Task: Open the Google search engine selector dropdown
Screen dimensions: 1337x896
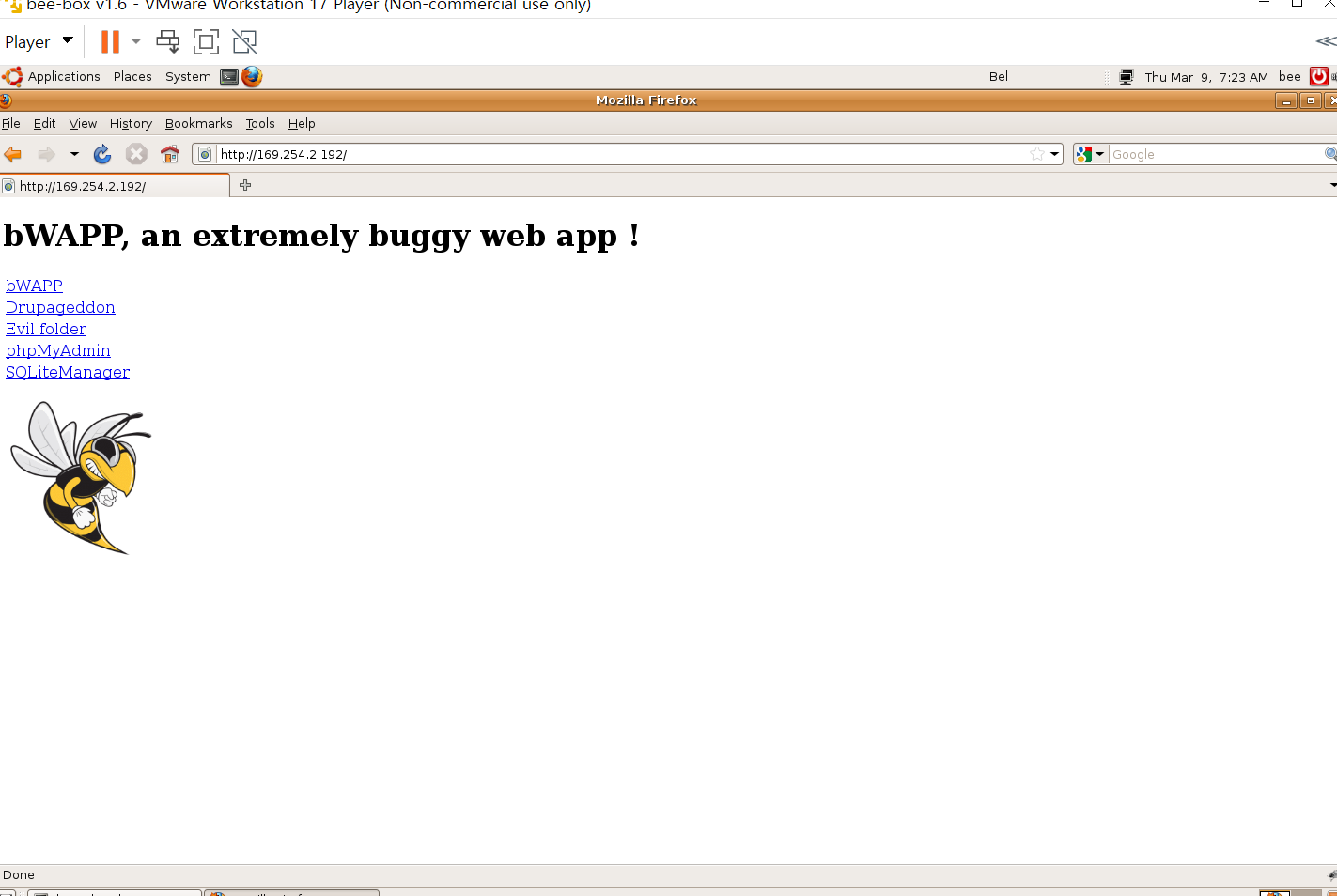Action: tap(1091, 154)
